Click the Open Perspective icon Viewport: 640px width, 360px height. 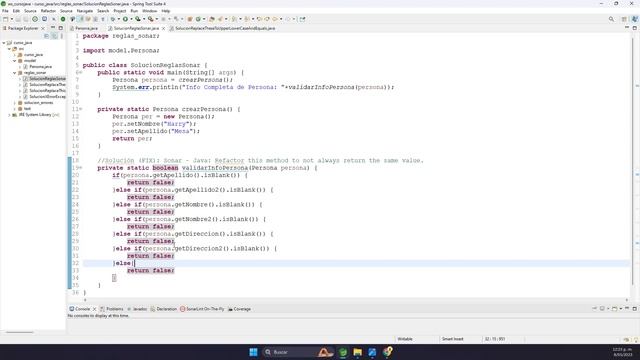tap(624, 19)
